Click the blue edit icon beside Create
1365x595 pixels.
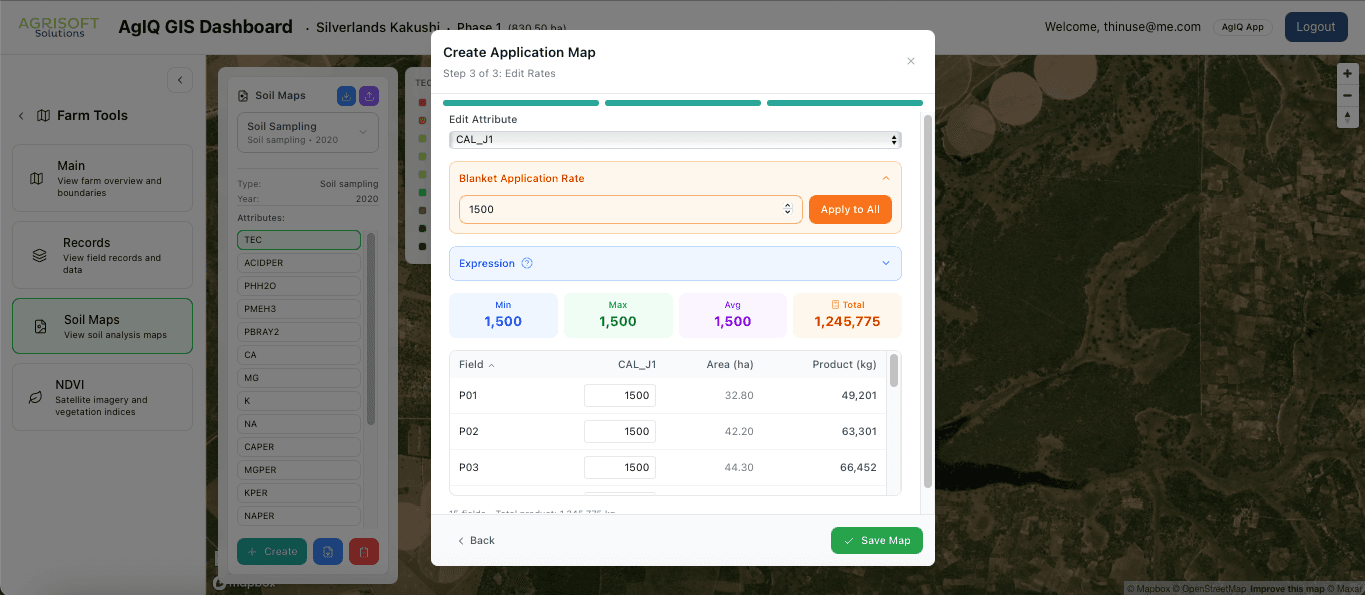pyautogui.click(x=328, y=551)
